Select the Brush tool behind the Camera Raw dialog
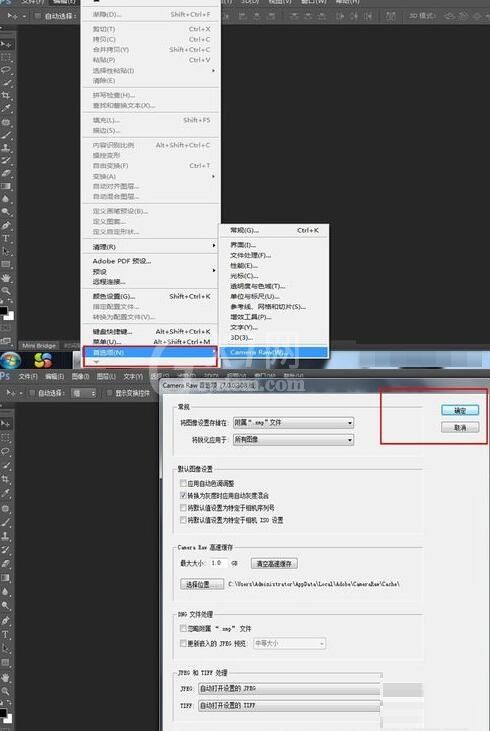 pos(6,522)
